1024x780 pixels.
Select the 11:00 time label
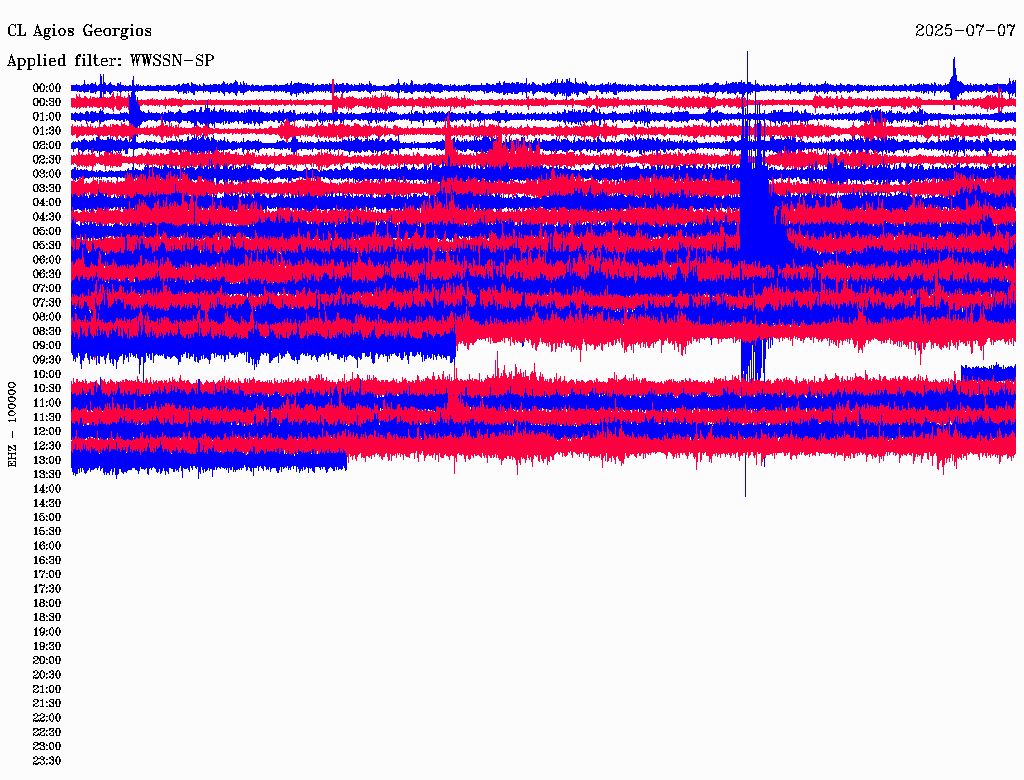tap(47, 403)
